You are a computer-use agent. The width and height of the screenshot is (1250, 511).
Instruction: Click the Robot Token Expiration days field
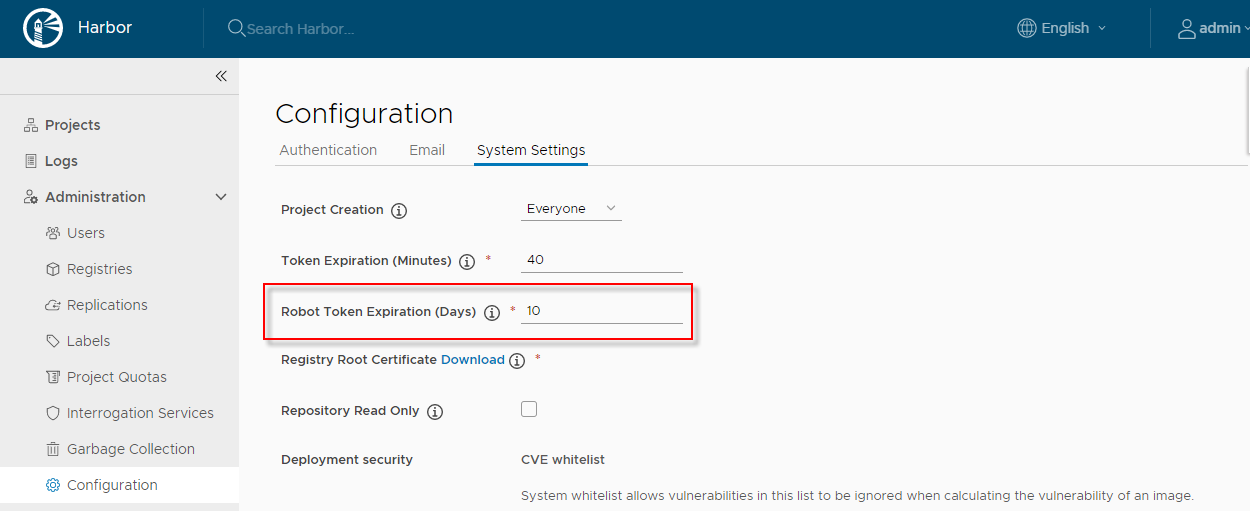click(x=602, y=311)
